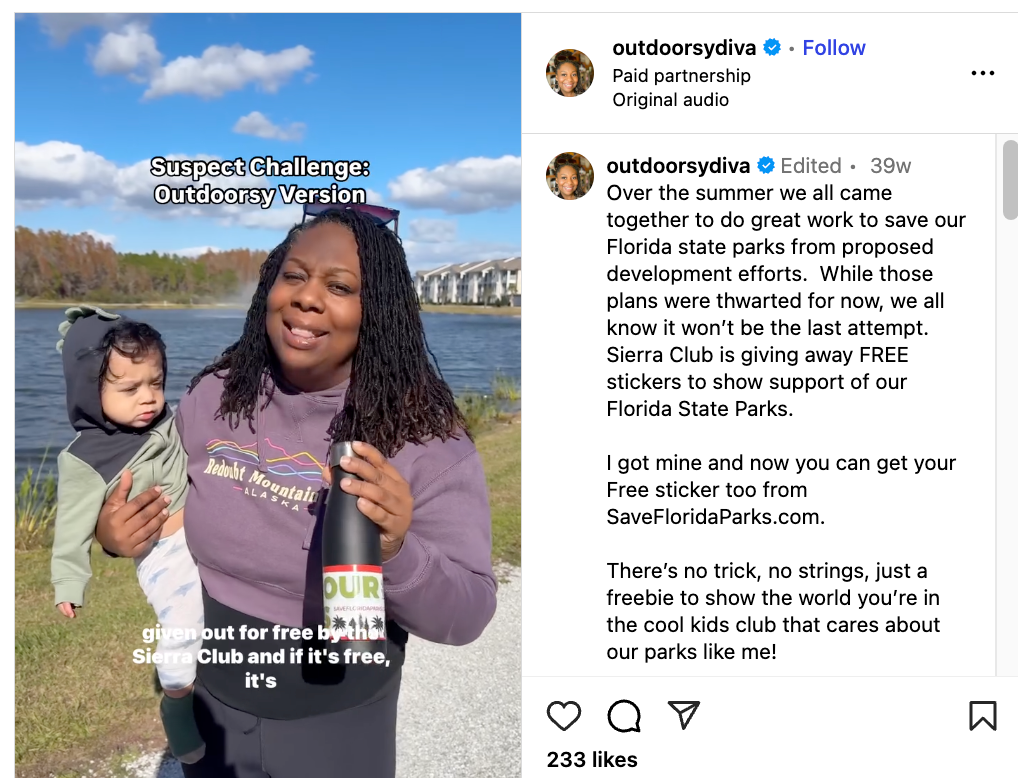This screenshot has height=778, width=1018.
Task: Click the caption scrollbar thumb
Action: tap(1010, 180)
